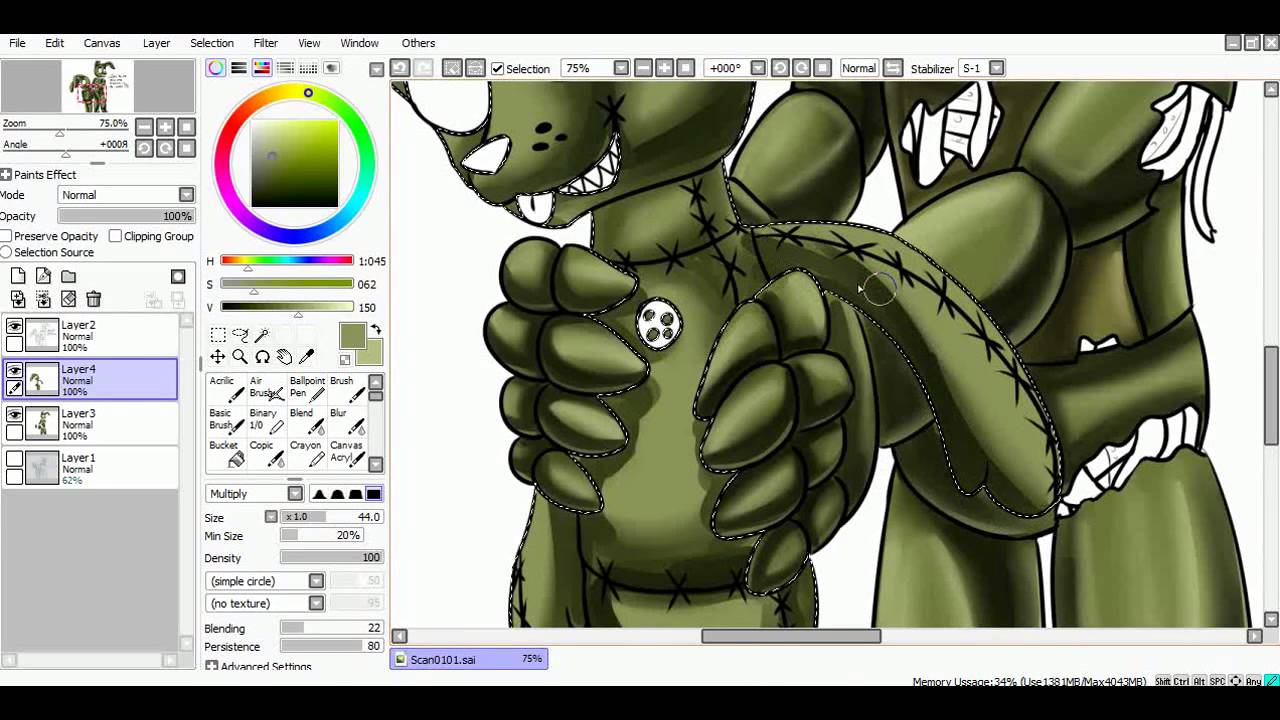Hide Layer3 using its eye icon

tap(14, 414)
